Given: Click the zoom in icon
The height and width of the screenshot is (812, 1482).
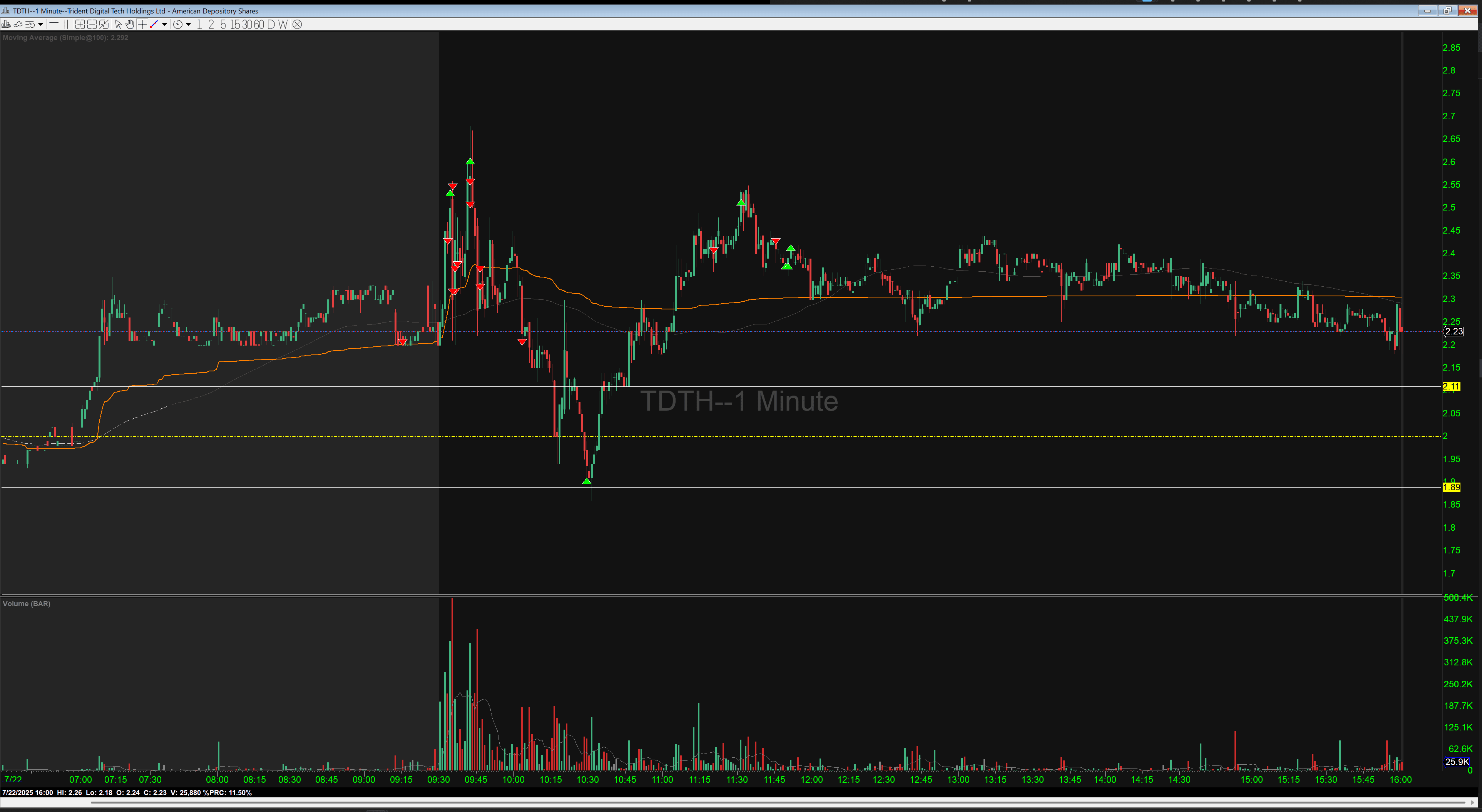Looking at the screenshot, I should pos(80,24).
